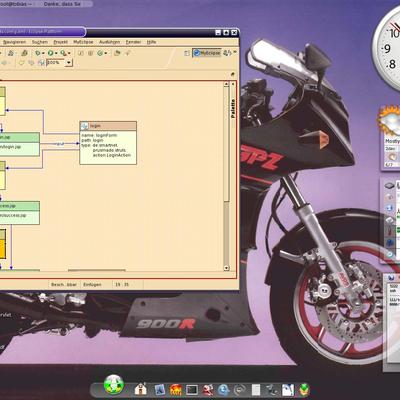The height and width of the screenshot is (400, 400).
Task: Open the MyEclipse menu in the menu bar
Action: click(x=83, y=42)
